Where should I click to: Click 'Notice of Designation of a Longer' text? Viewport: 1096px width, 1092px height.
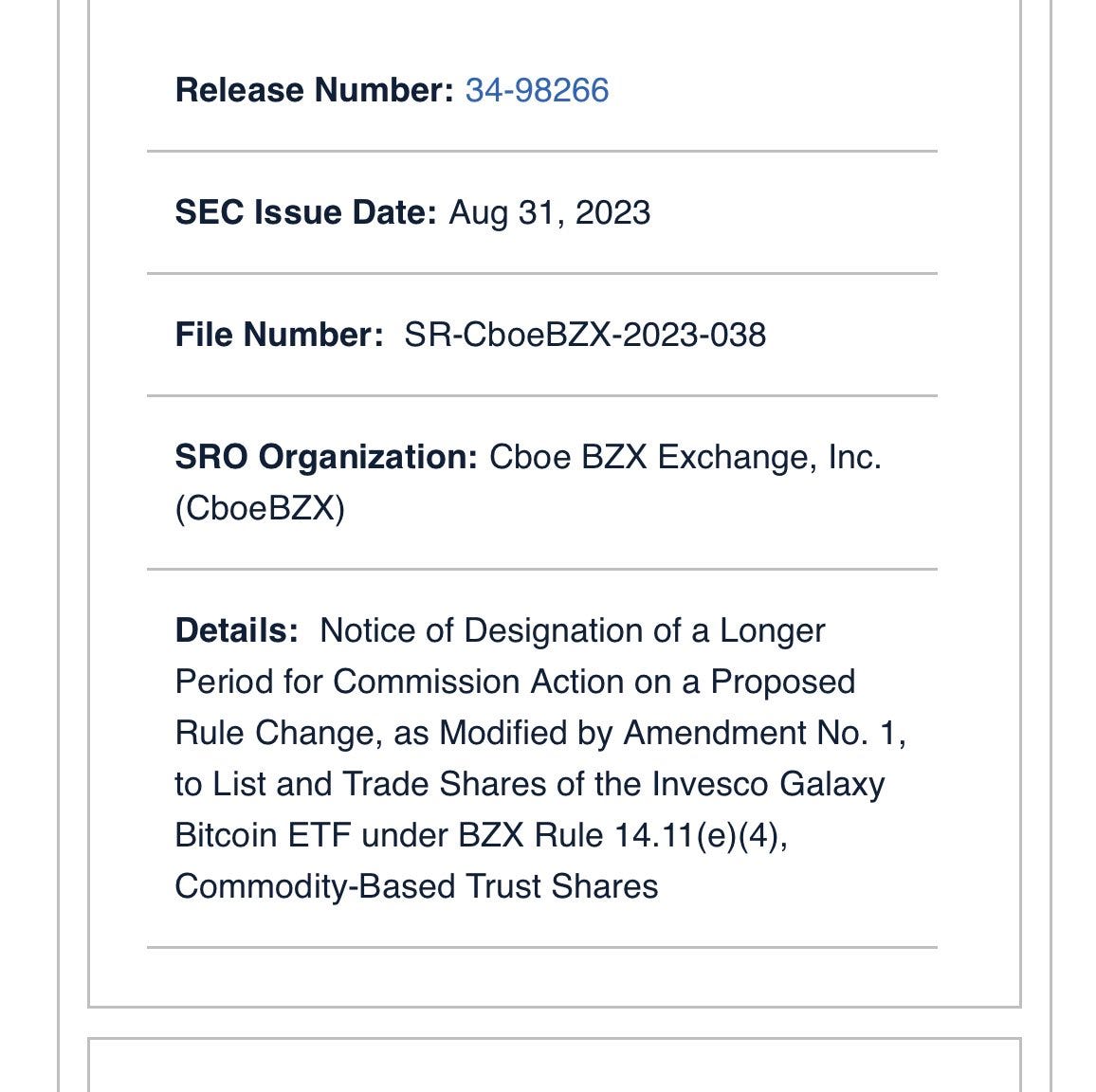573,630
